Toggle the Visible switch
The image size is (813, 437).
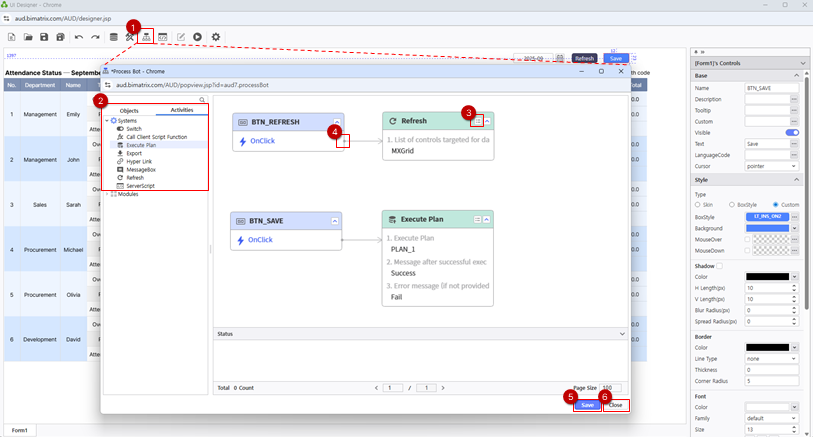click(x=792, y=132)
